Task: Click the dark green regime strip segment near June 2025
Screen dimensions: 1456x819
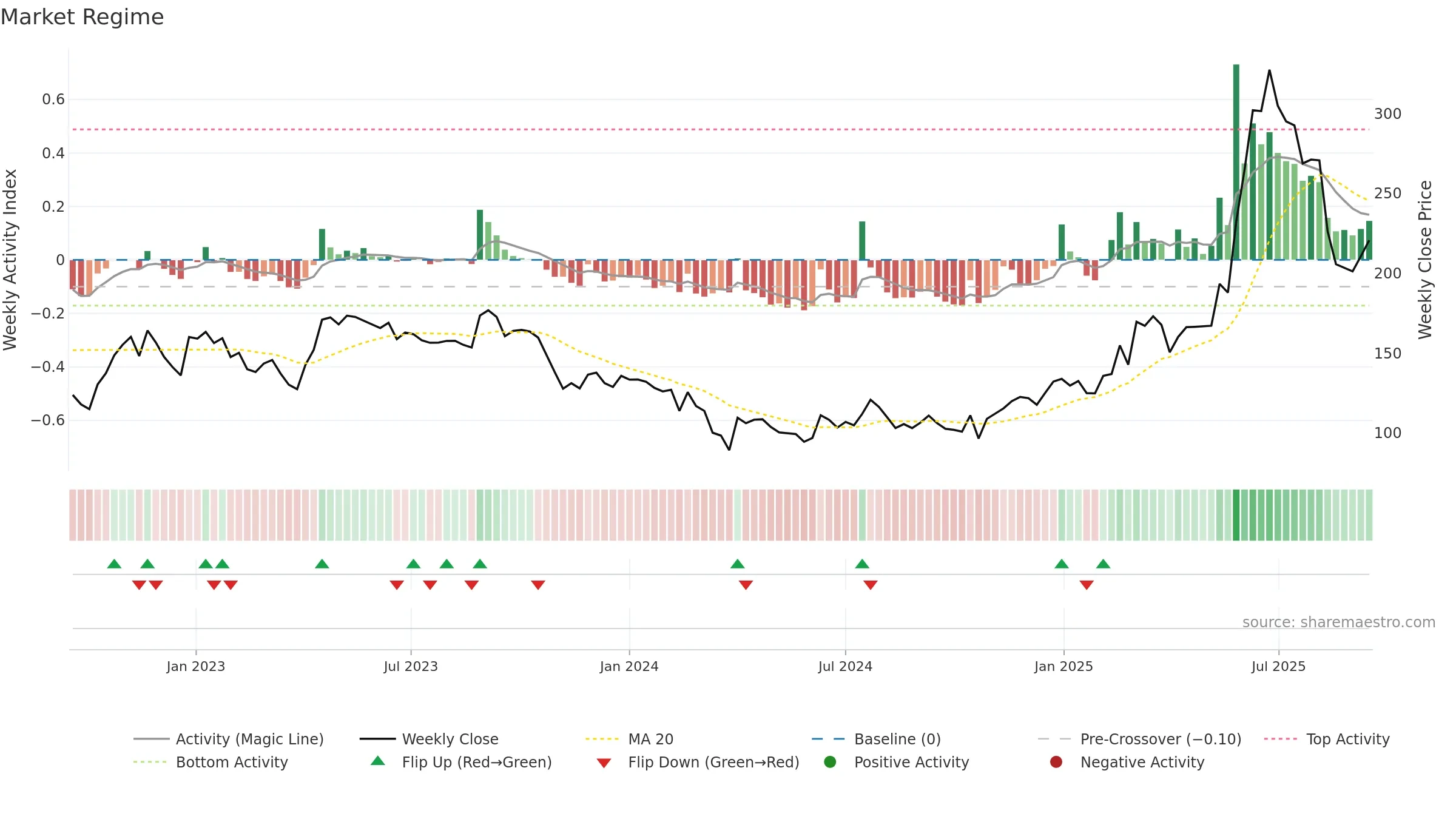Action: [x=1236, y=515]
